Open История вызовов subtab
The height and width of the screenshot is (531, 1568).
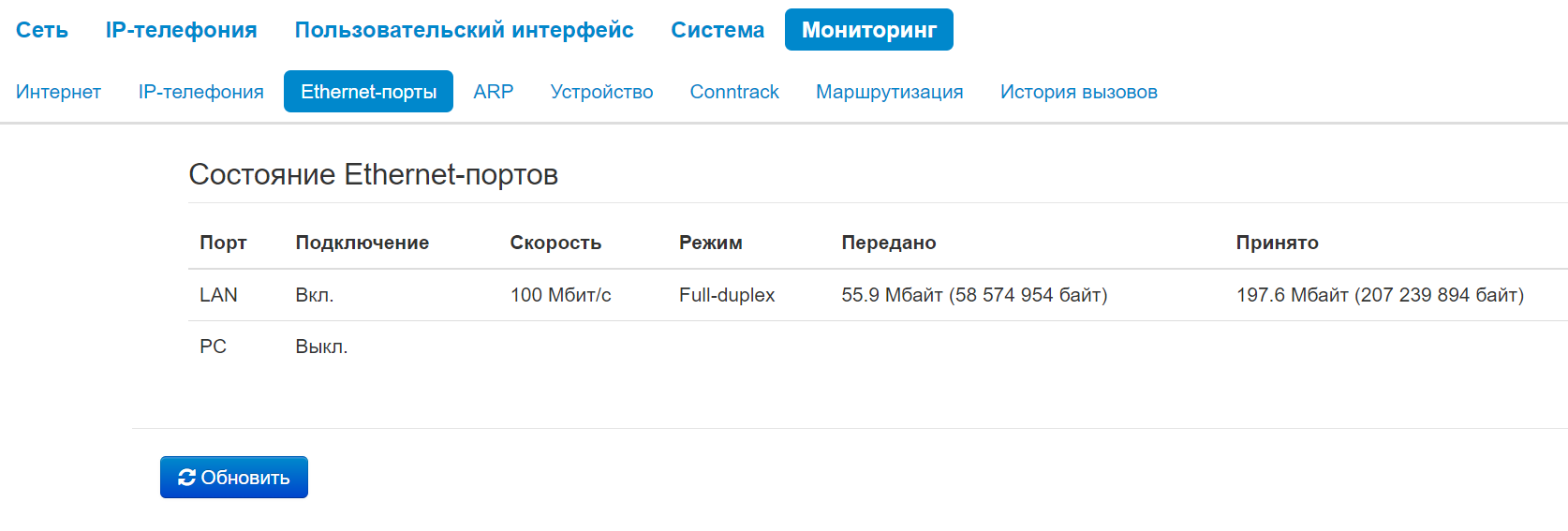point(1078,92)
